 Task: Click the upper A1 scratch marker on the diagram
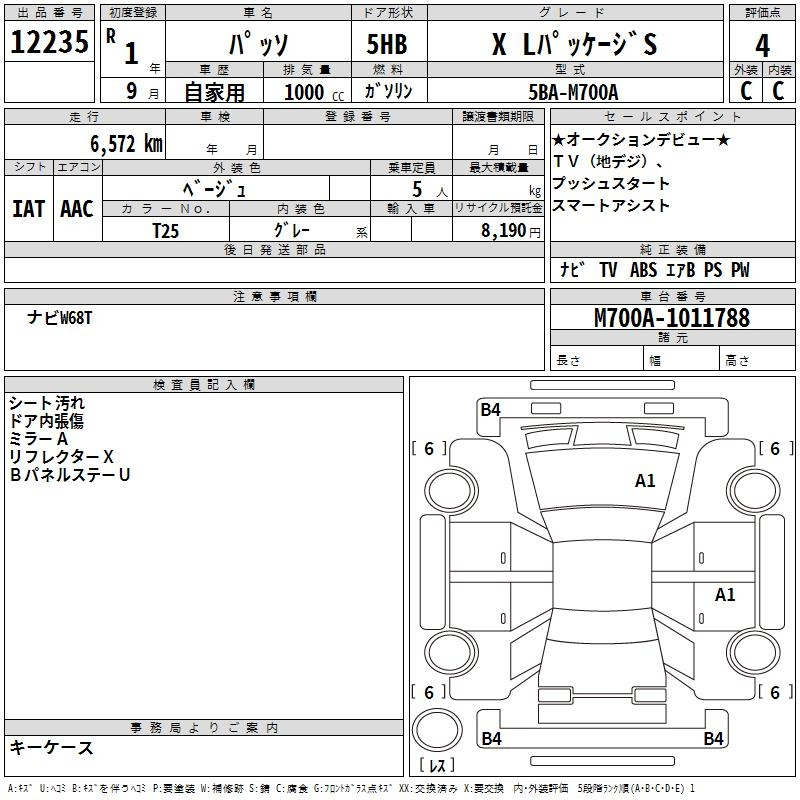(x=645, y=481)
